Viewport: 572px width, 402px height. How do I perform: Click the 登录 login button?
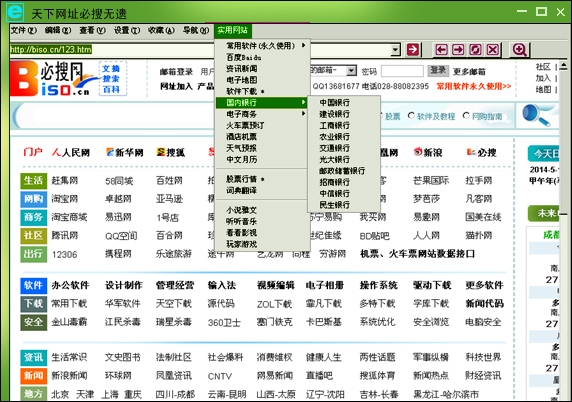tap(438, 70)
